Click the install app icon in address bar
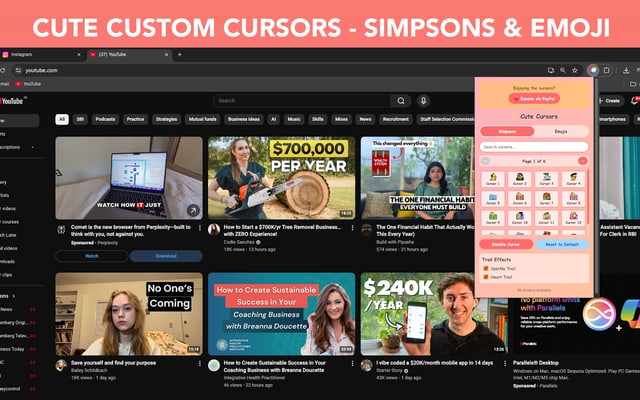 [x=551, y=70]
